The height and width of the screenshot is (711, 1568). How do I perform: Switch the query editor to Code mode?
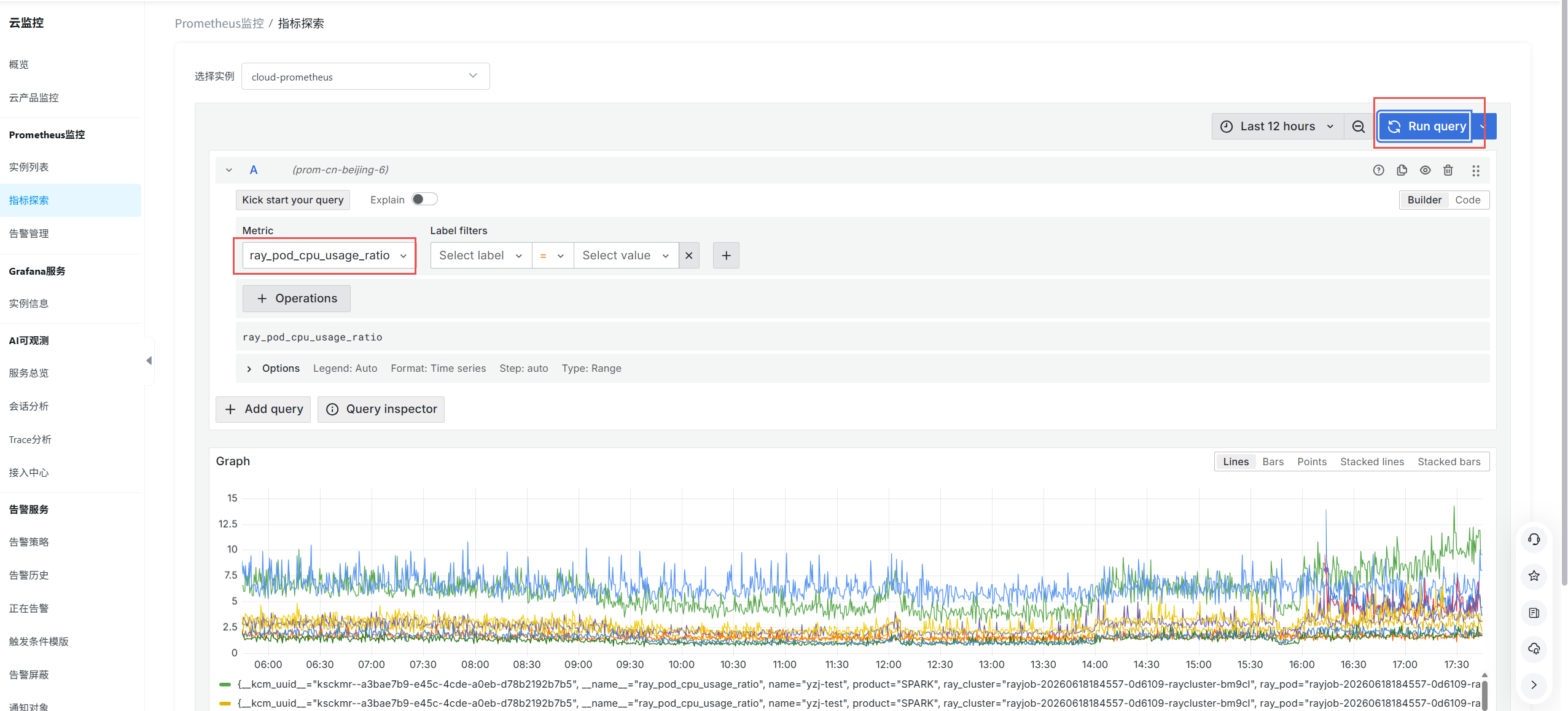tap(1468, 200)
